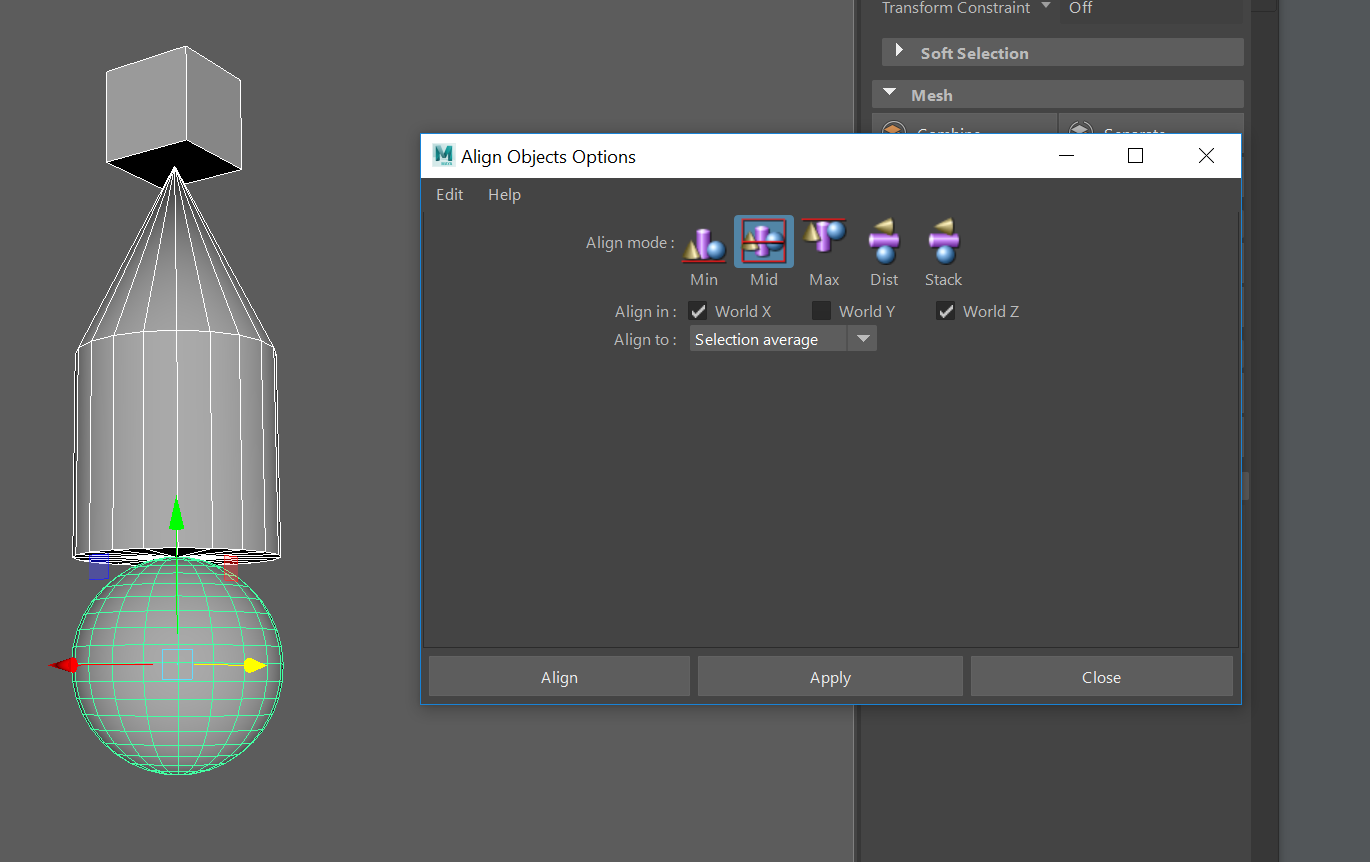Viewport: 1370px width, 862px height.
Task: Open the Help menu in Align dialog
Action: 504,194
